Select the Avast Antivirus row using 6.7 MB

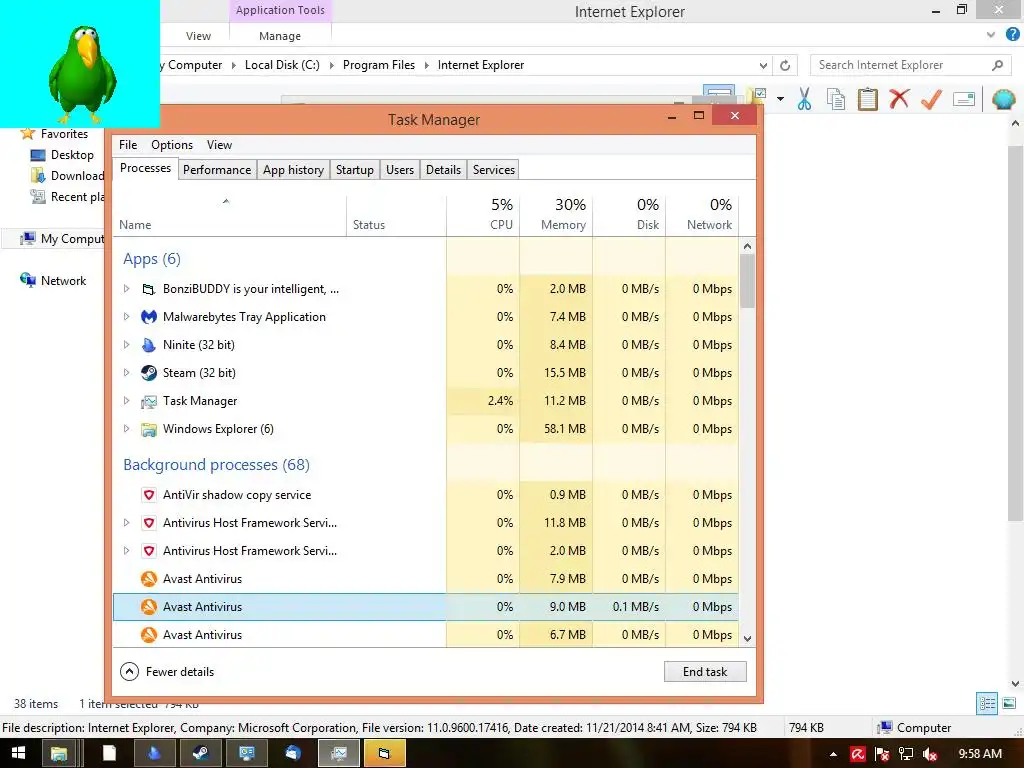pyautogui.click(x=426, y=635)
